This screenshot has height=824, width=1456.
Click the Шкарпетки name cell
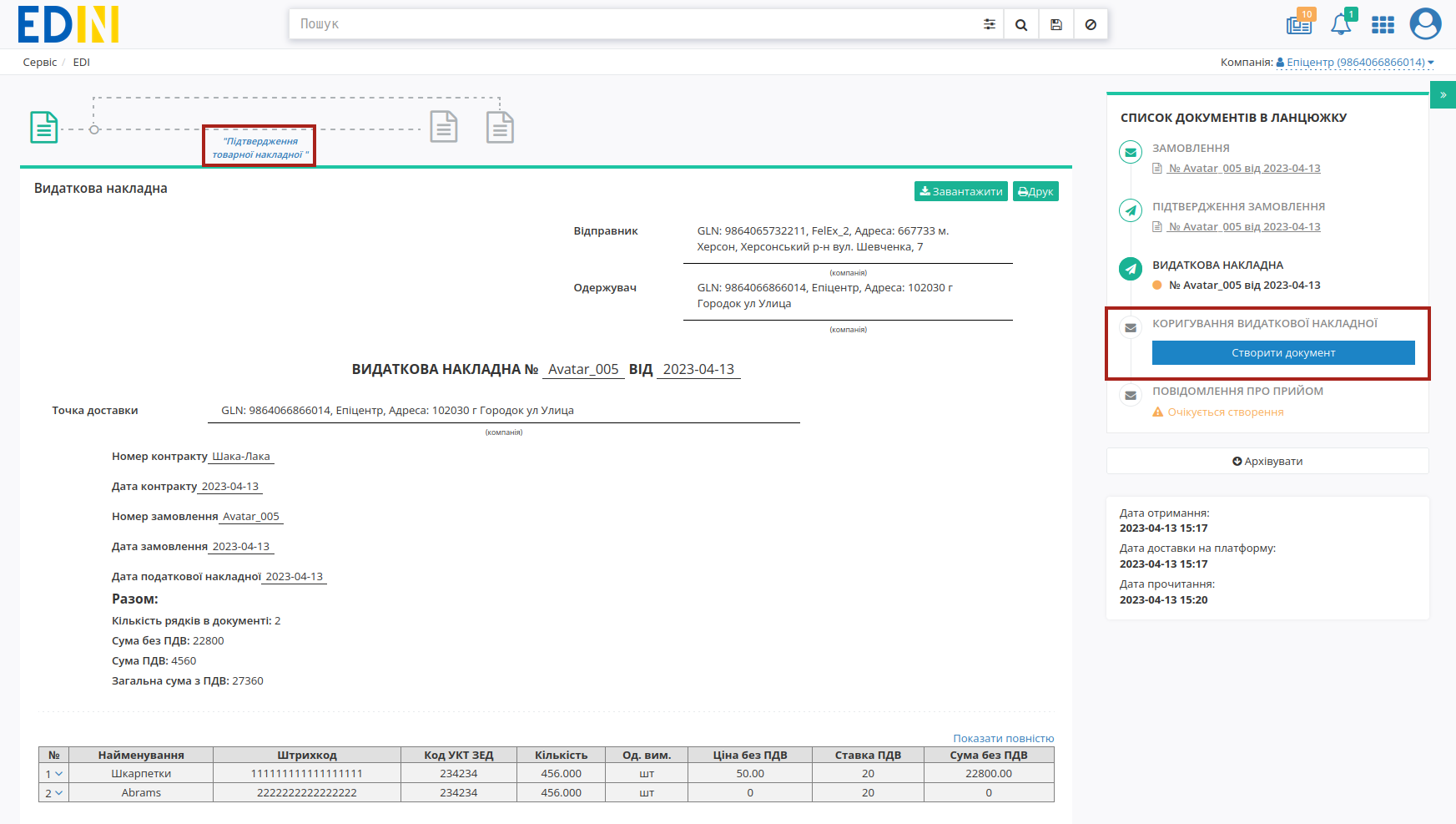[x=141, y=773]
